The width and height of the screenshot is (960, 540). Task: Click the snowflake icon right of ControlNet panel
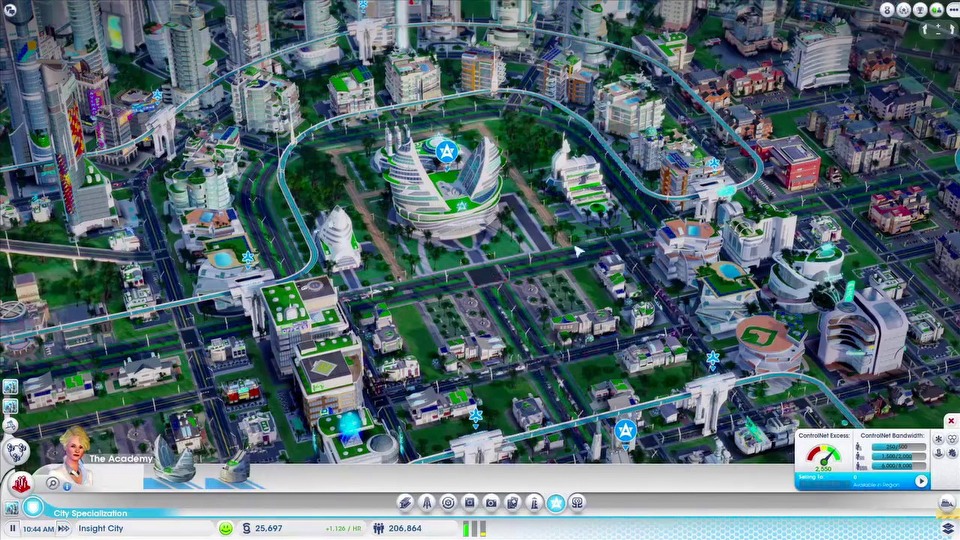(x=939, y=440)
